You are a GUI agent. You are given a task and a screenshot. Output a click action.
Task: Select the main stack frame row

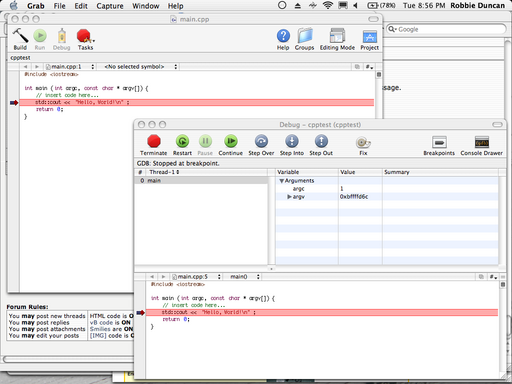click(x=201, y=180)
